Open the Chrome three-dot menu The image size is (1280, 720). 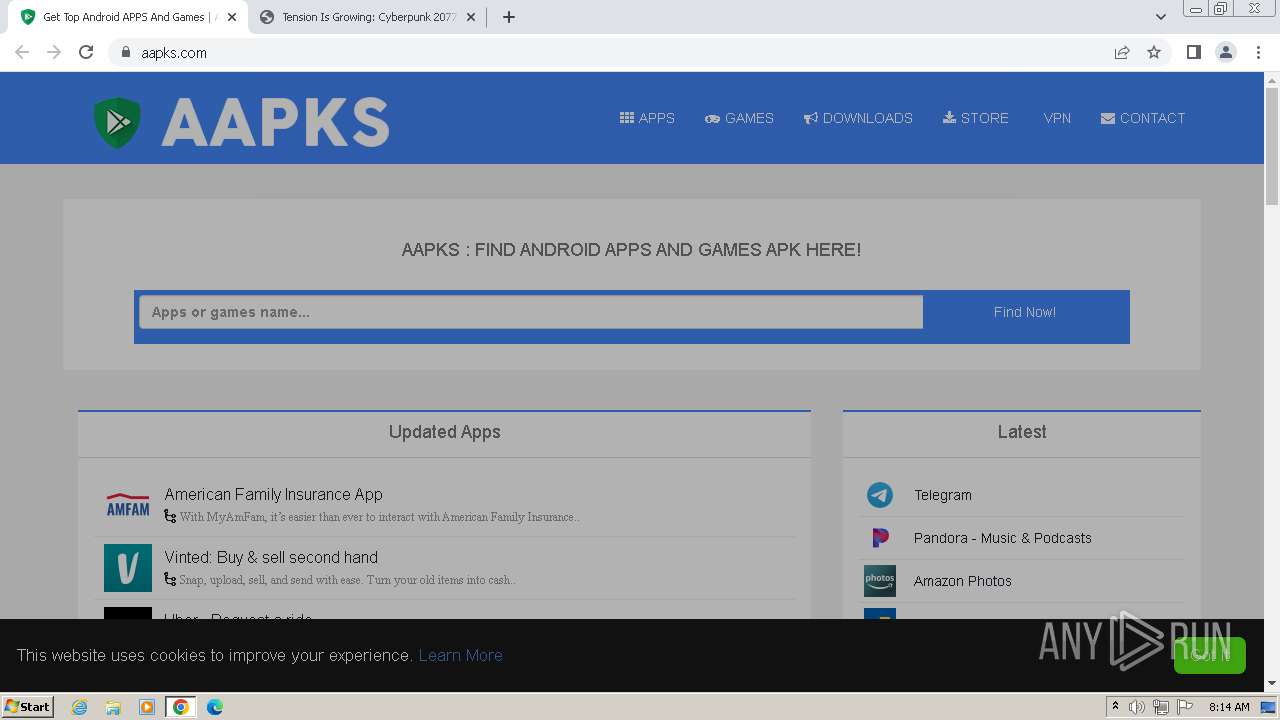pos(1259,52)
